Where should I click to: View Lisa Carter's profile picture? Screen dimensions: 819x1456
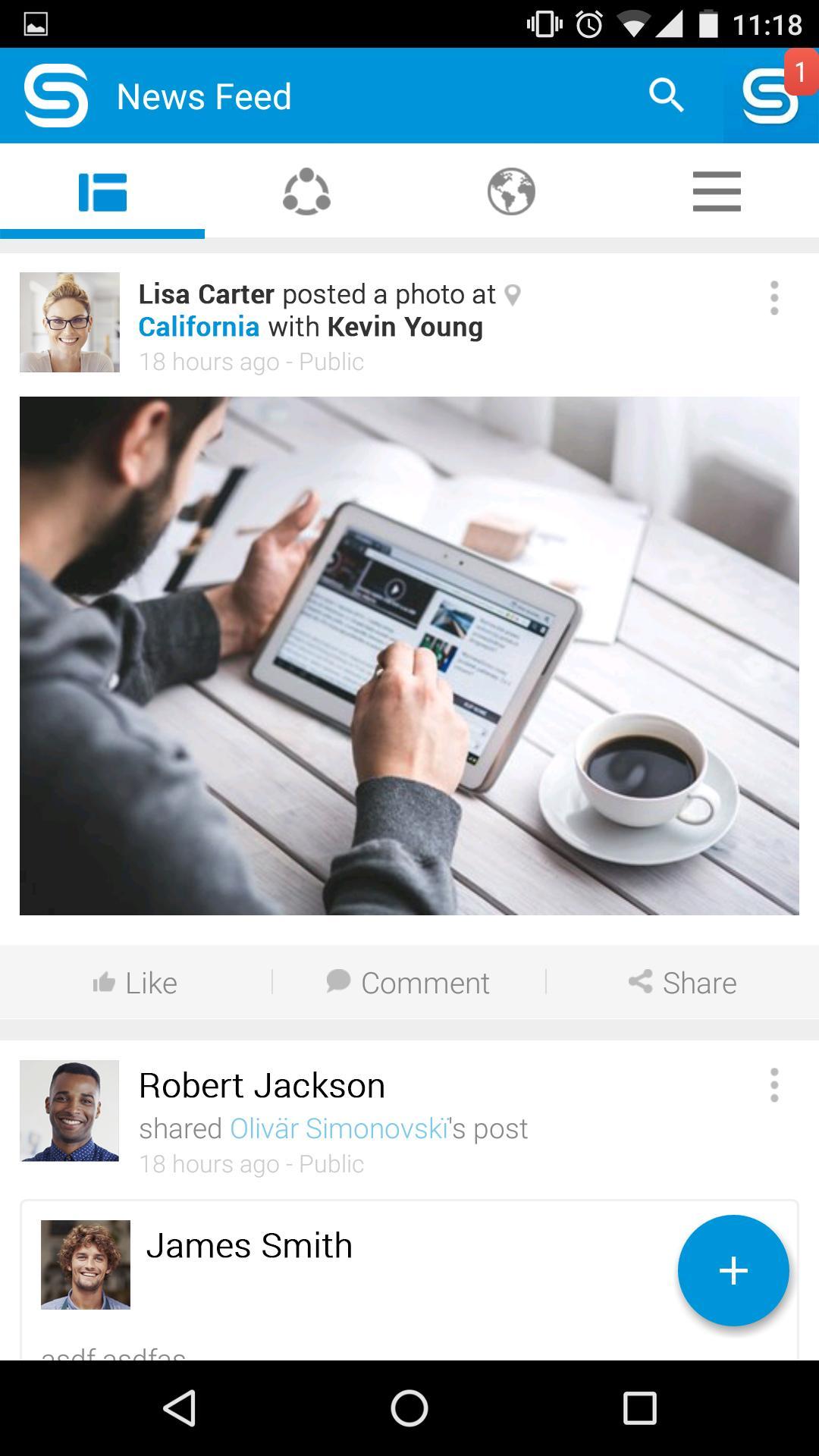[70, 322]
